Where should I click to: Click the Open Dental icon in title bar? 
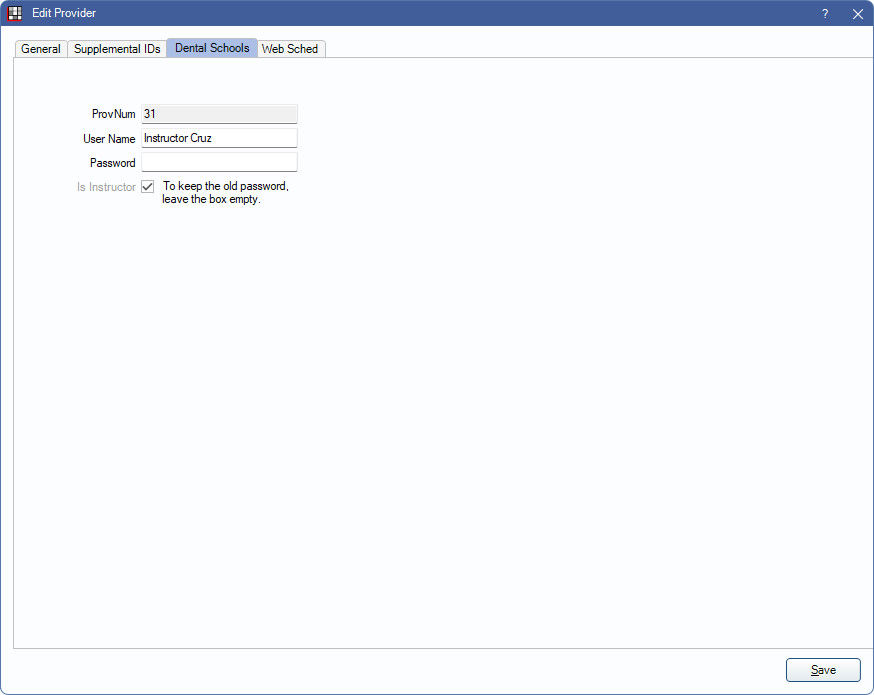[15, 14]
